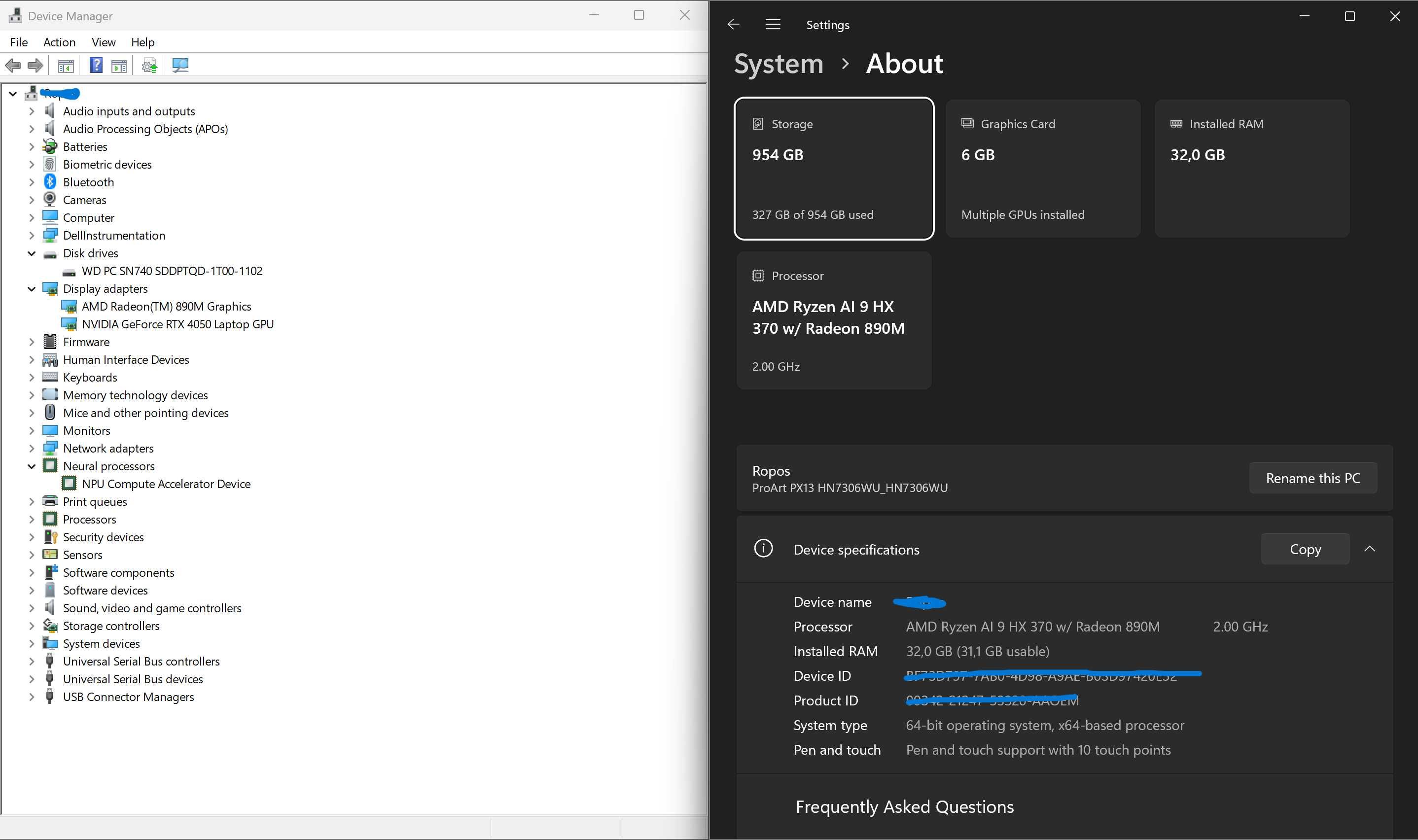Click the Biometric devices fingerprint icon
Image resolution: width=1418 pixels, height=840 pixels.
pos(50,164)
